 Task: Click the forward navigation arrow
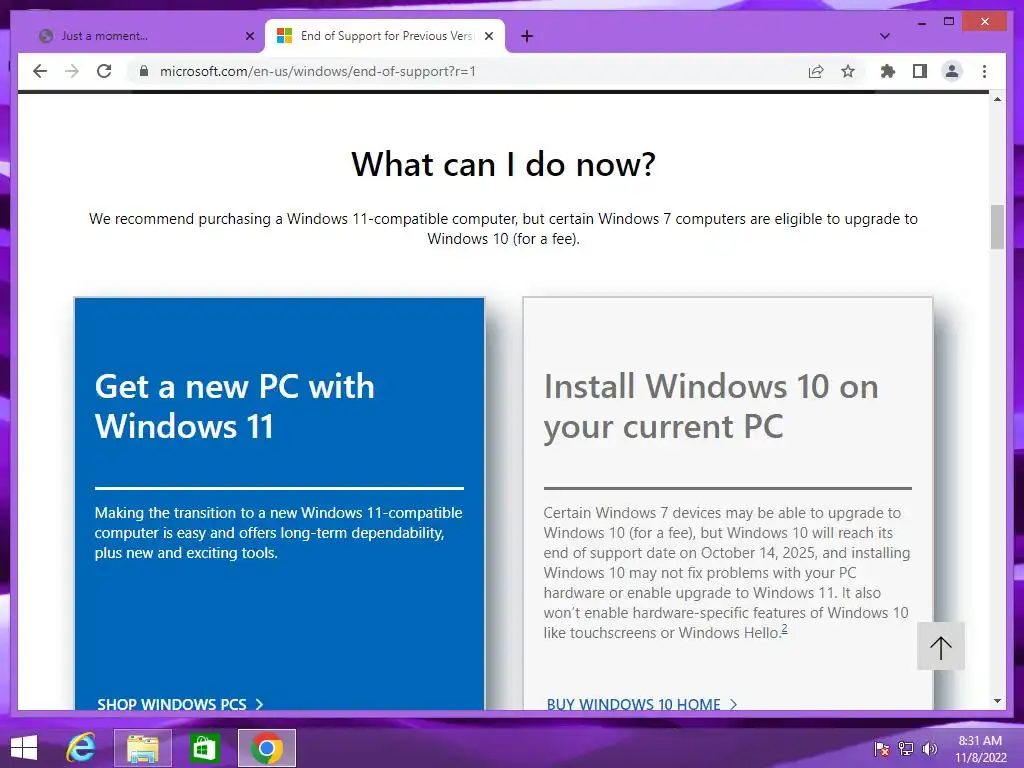(x=72, y=71)
